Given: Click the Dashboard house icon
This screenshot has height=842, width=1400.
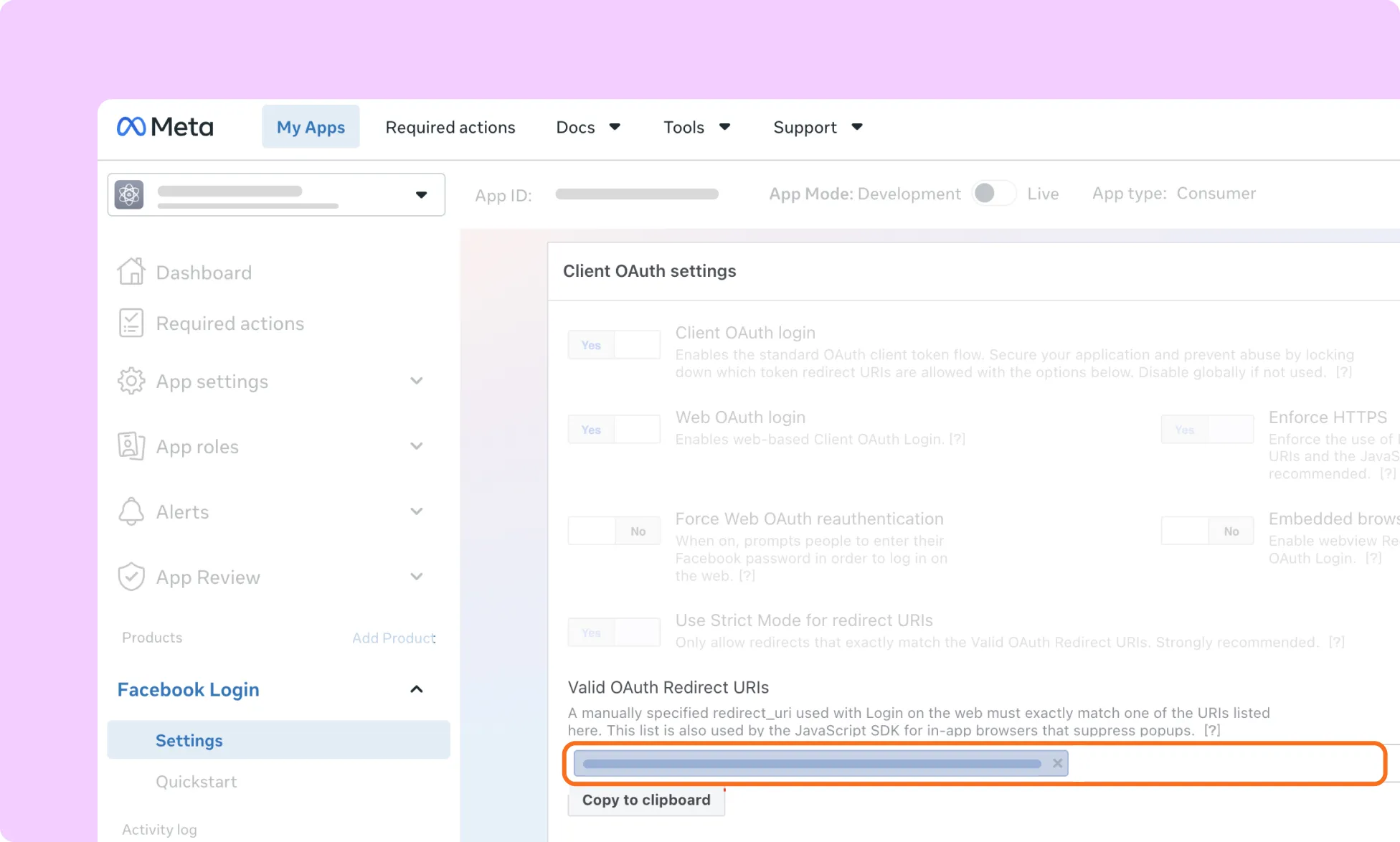Looking at the screenshot, I should (x=131, y=272).
